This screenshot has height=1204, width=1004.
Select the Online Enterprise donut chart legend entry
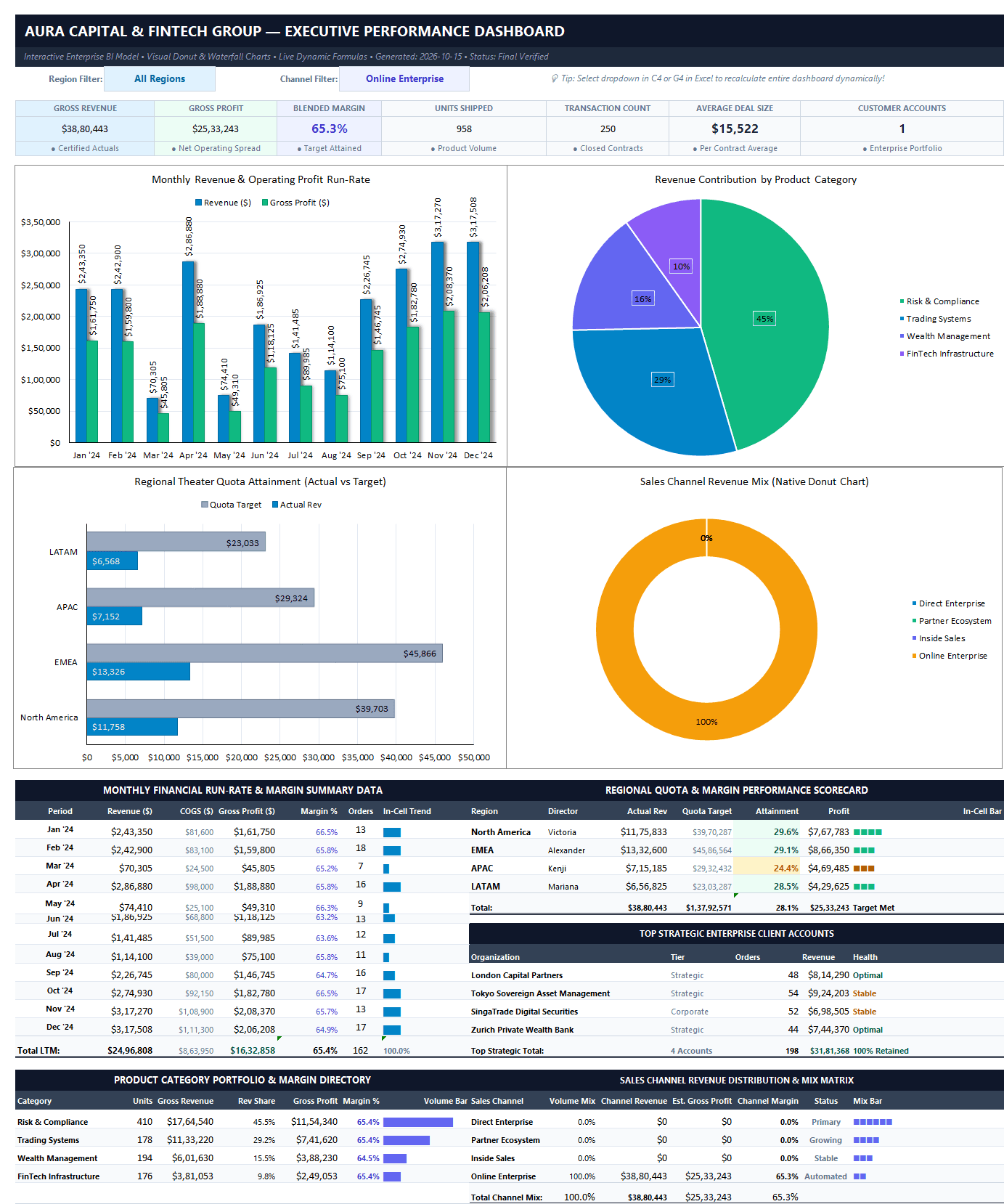[950, 656]
